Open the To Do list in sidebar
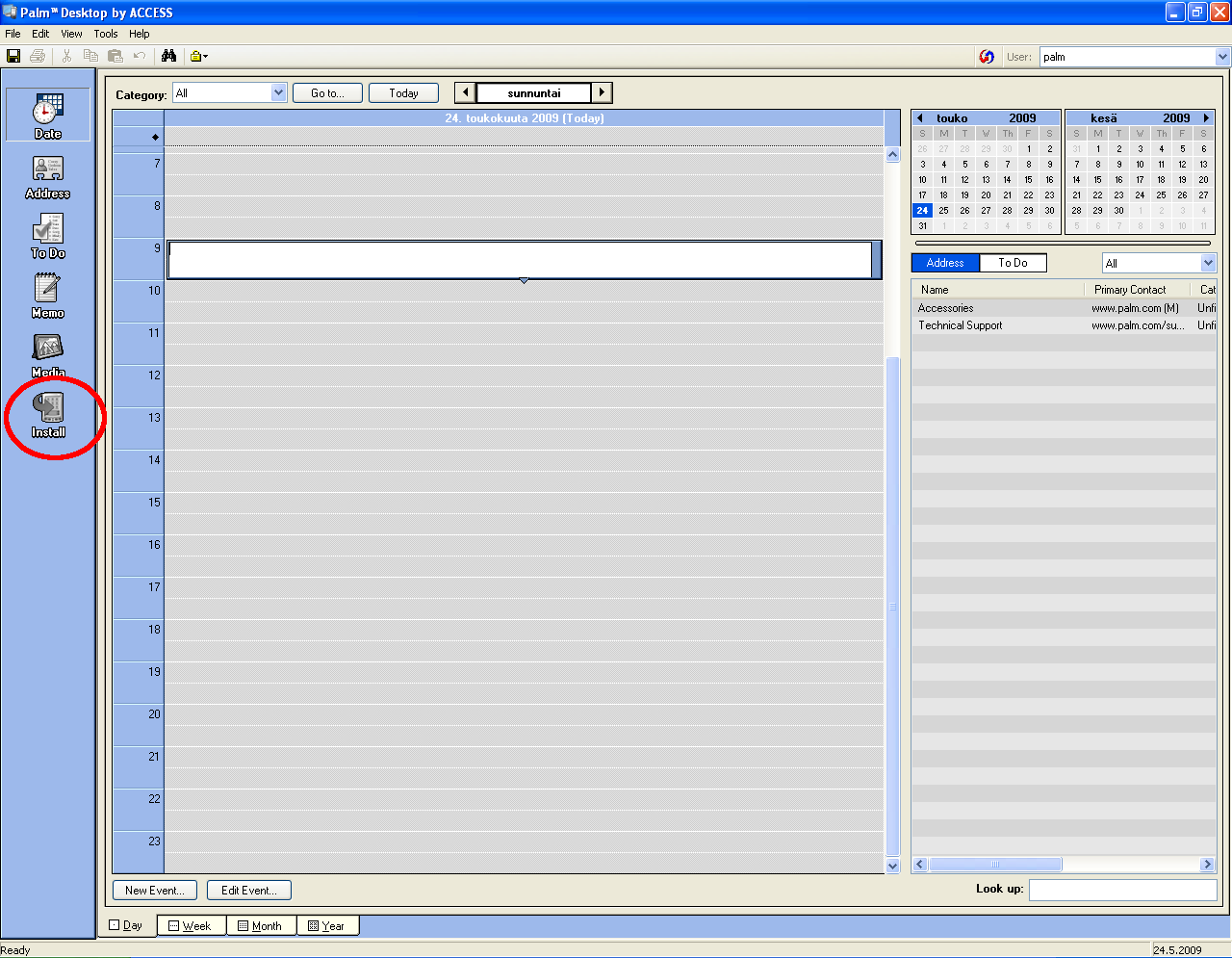This screenshot has width=1232, height=958. 48,237
